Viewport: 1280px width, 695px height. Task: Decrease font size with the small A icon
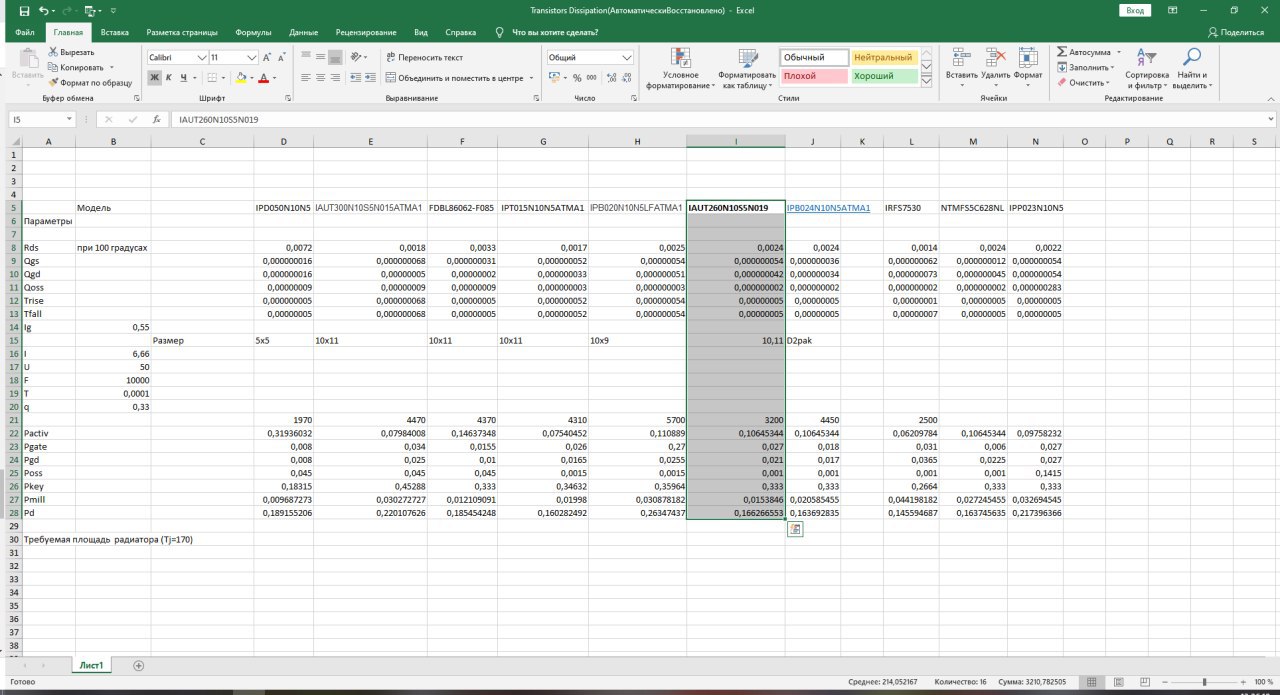tap(284, 58)
